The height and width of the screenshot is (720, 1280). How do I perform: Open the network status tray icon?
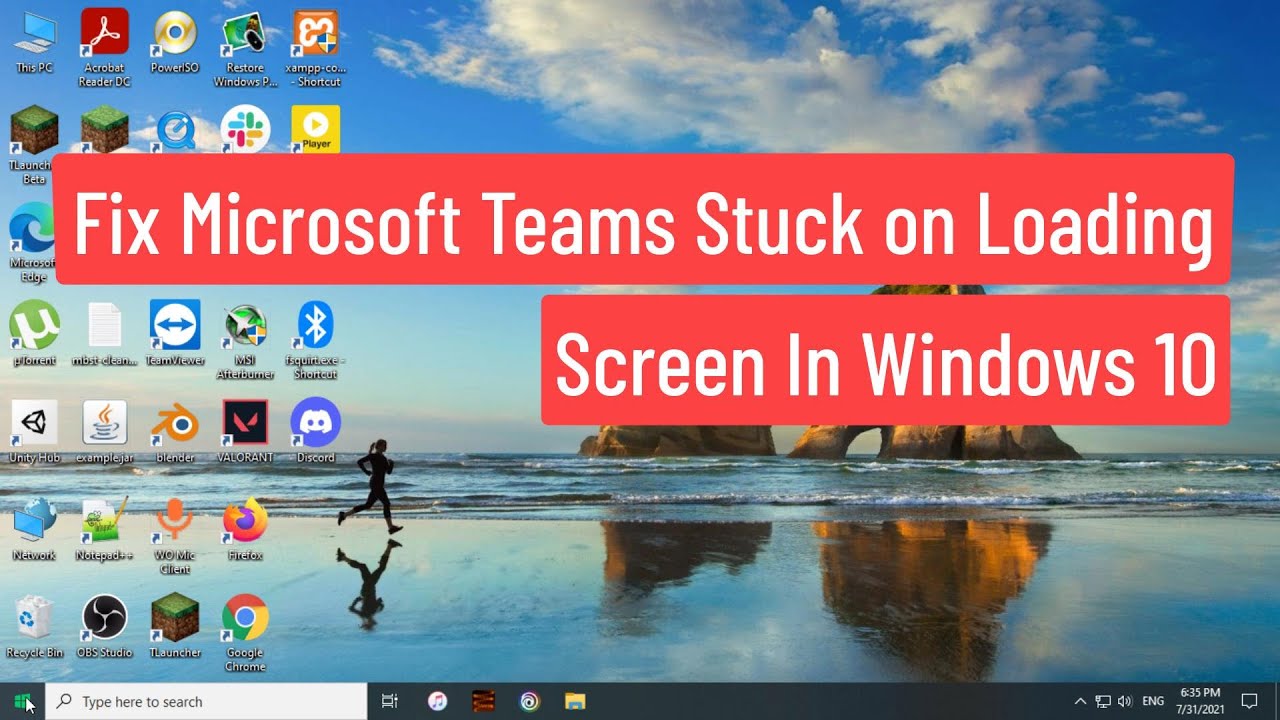click(x=1103, y=701)
